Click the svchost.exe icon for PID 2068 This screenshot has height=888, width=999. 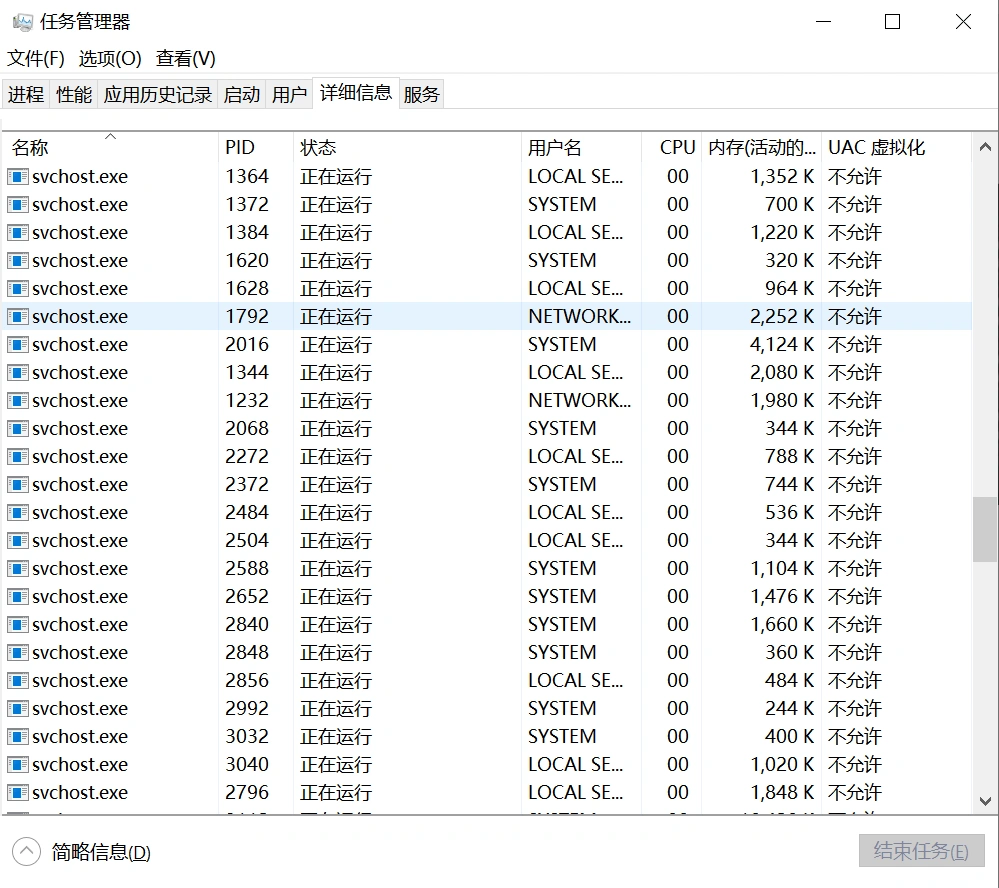tap(18, 429)
